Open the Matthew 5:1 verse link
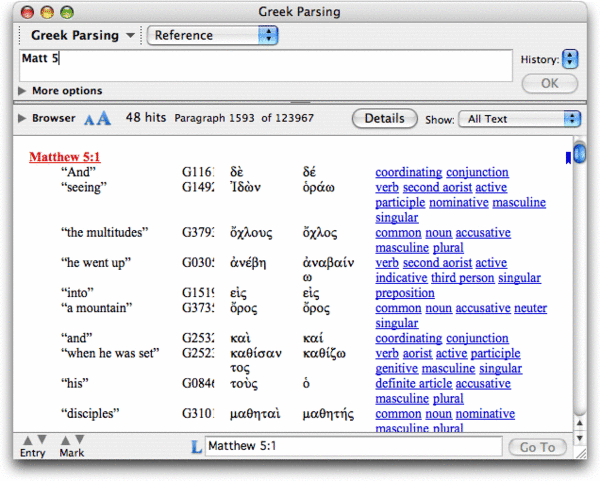Screen dimensions: 600x481 pyautogui.click(x=64, y=157)
